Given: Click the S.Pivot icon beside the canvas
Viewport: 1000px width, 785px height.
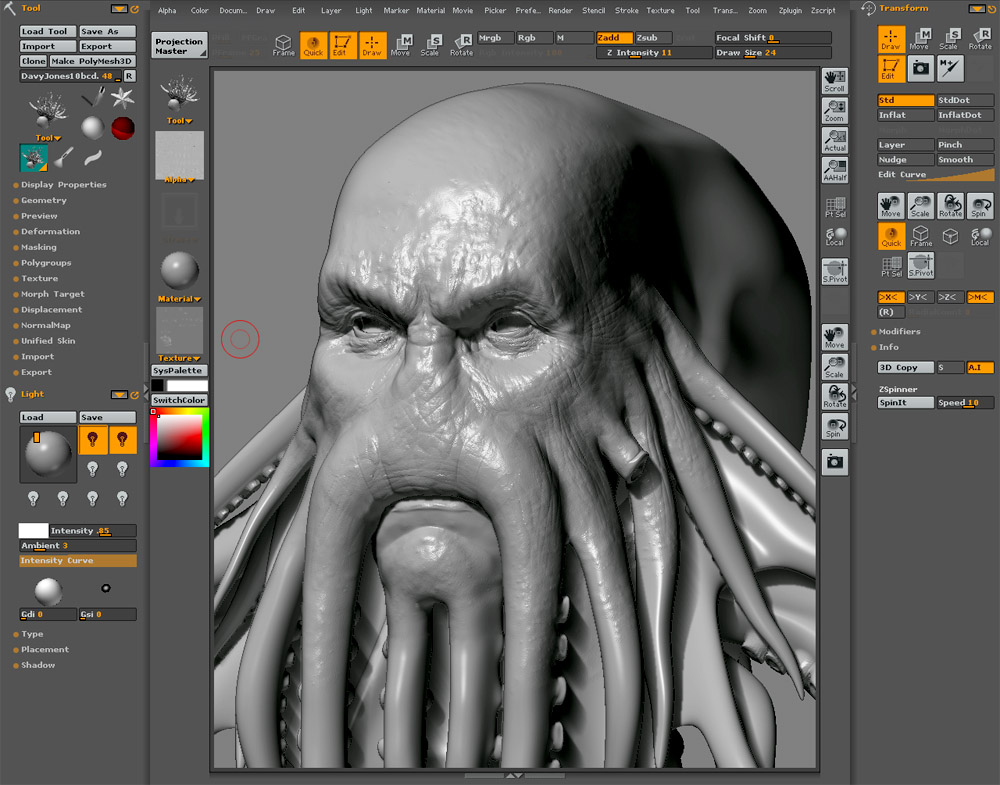Looking at the screenshot, I should [x=834, y=271].
